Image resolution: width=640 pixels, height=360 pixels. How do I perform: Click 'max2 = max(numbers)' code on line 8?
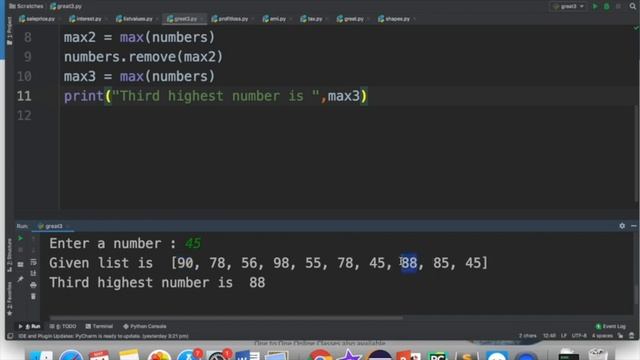coord(139,37)
